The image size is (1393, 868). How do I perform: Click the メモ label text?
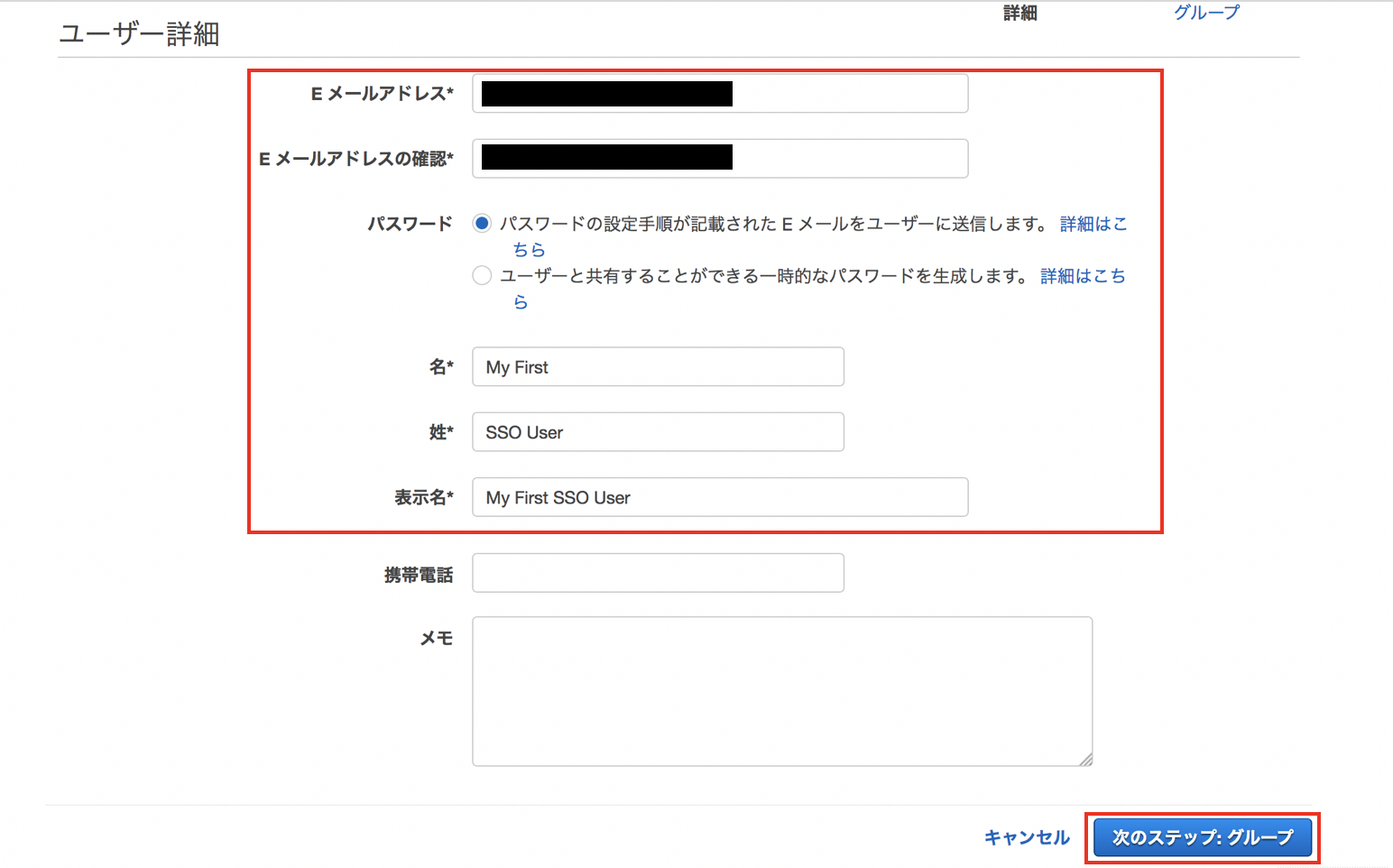pos(437,639)
